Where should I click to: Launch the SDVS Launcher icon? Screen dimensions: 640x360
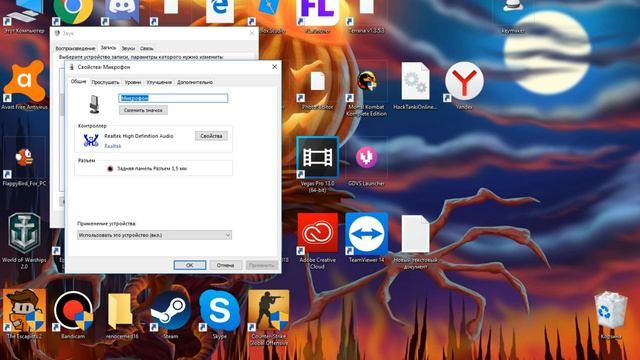366,157
